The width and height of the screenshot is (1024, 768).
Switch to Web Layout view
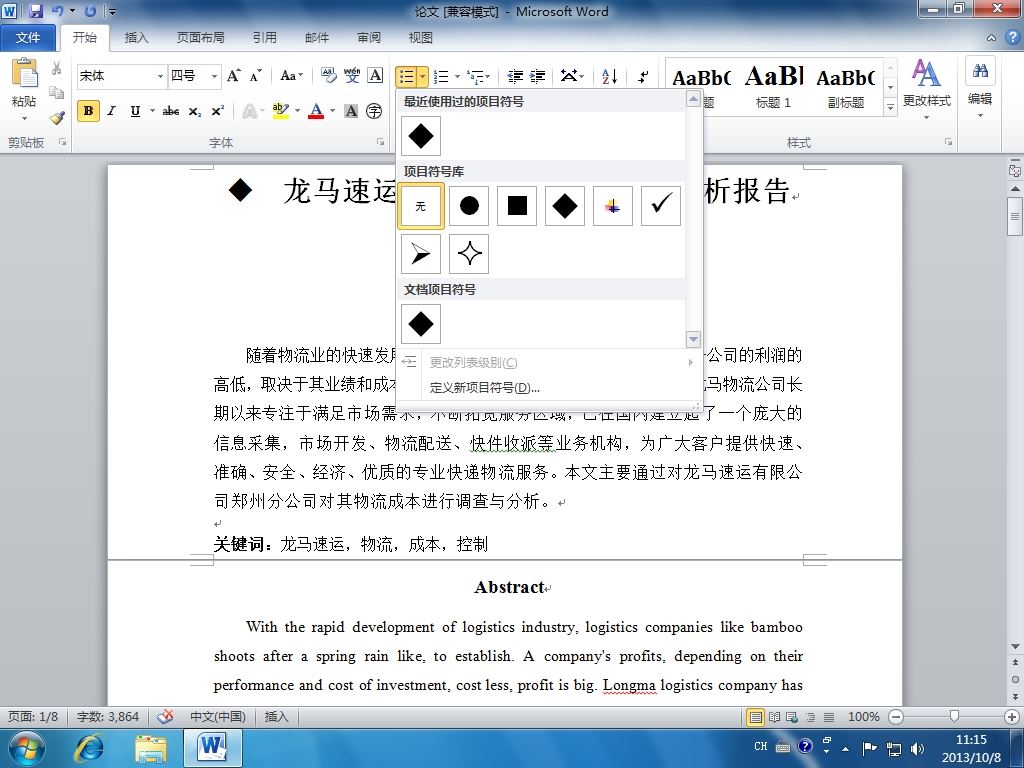click(792, 717)
